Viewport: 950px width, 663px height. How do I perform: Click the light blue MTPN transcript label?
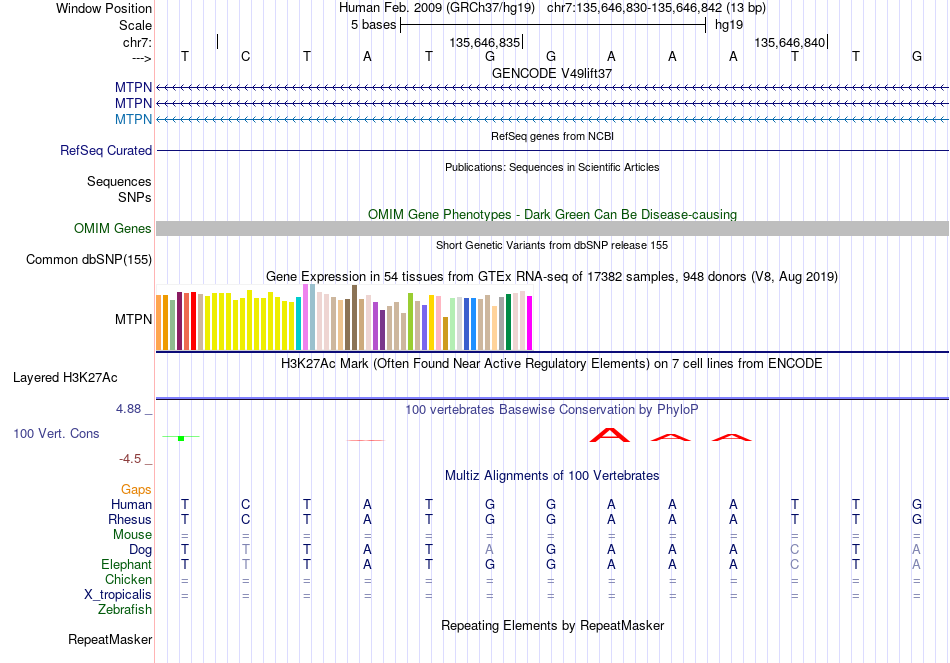133,119
